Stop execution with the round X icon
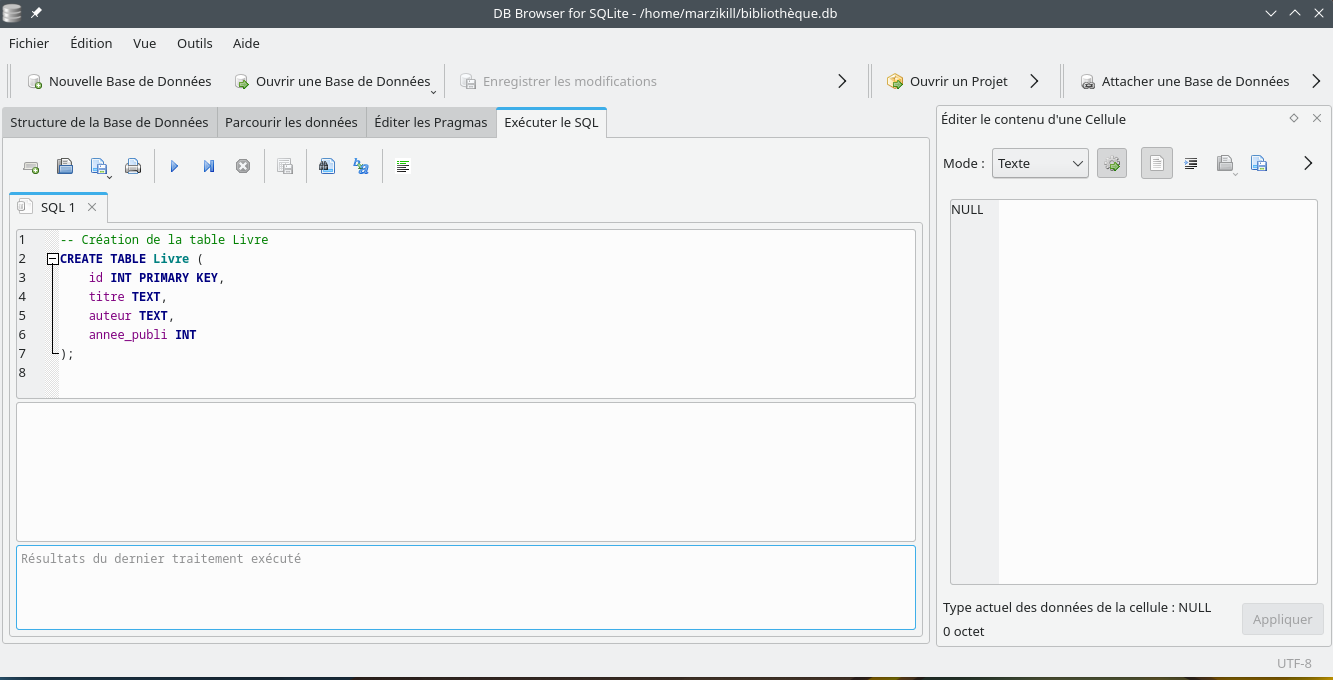This screenshot has width=1333, height=680. (243, 167)
